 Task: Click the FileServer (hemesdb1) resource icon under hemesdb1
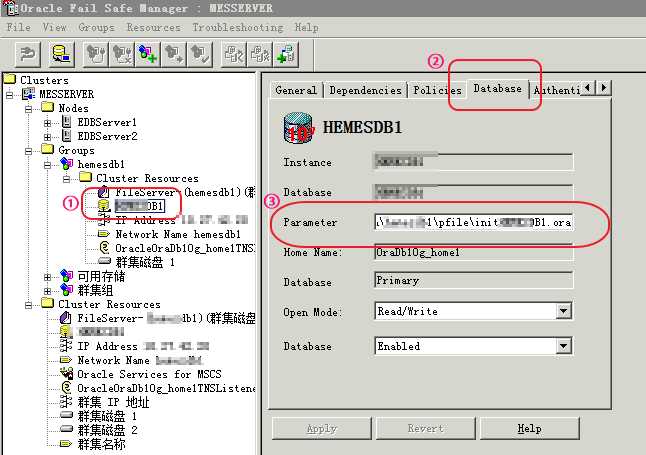[104, 192]
